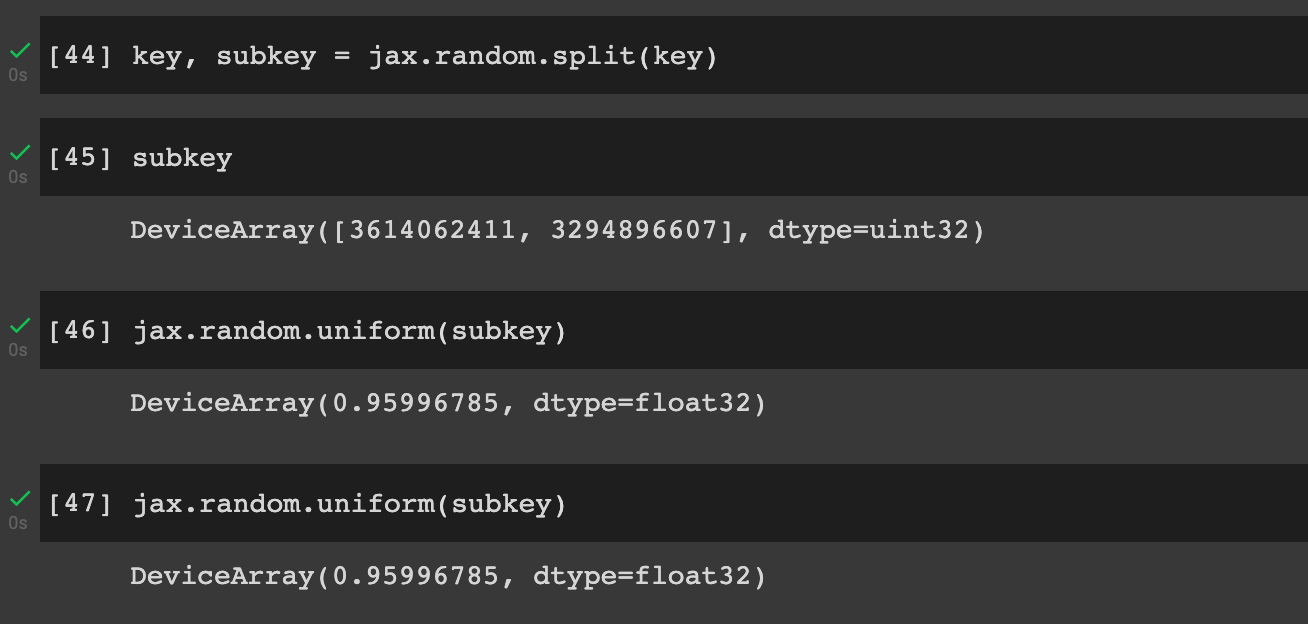Click 0.95996785 in cell [46] output

point(415,404)
